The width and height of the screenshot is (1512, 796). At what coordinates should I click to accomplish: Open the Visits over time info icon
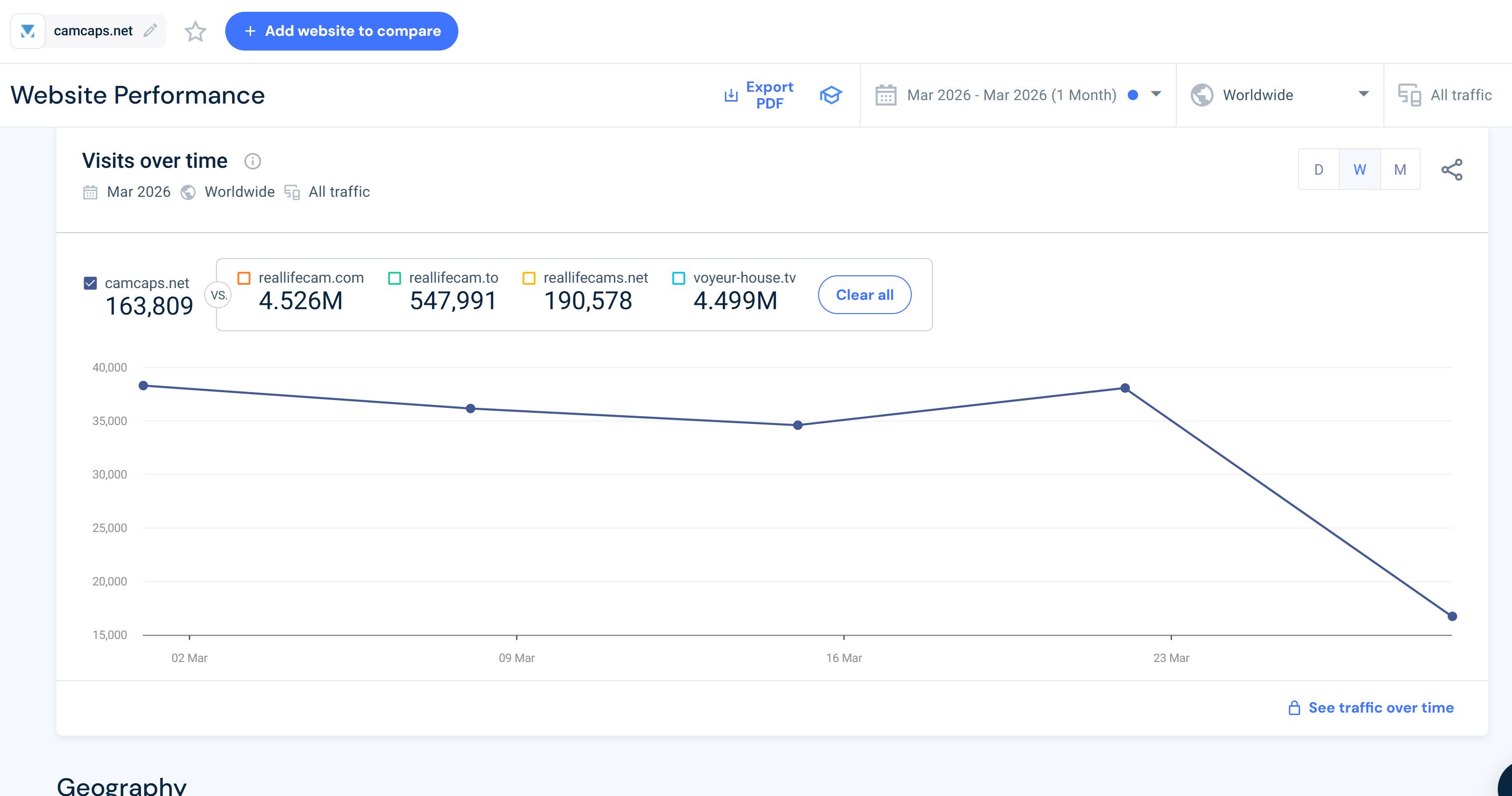pyautogui.click(x=252, y=161)
